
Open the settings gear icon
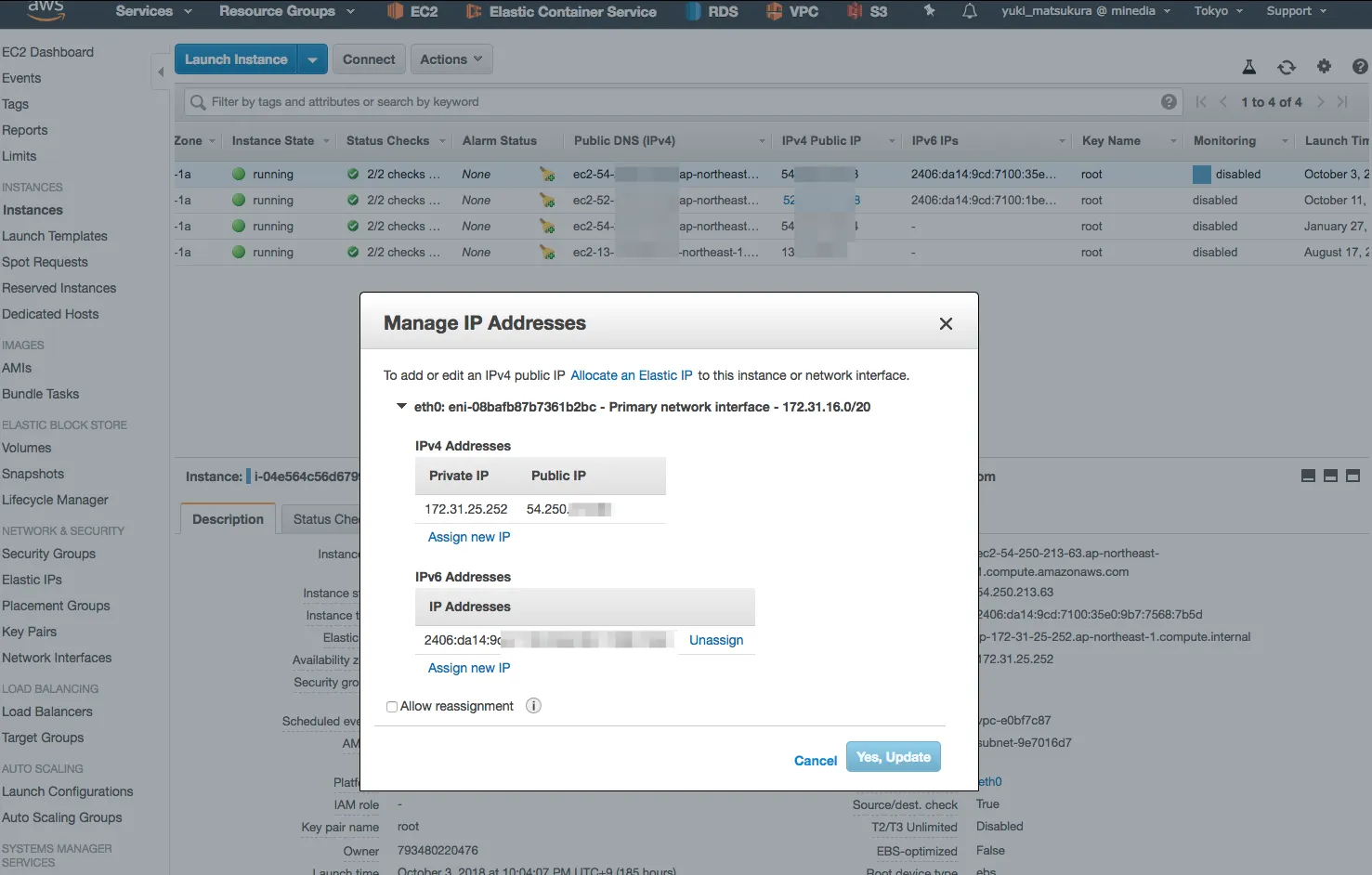pyautogui.click(x=1324, y=66)
